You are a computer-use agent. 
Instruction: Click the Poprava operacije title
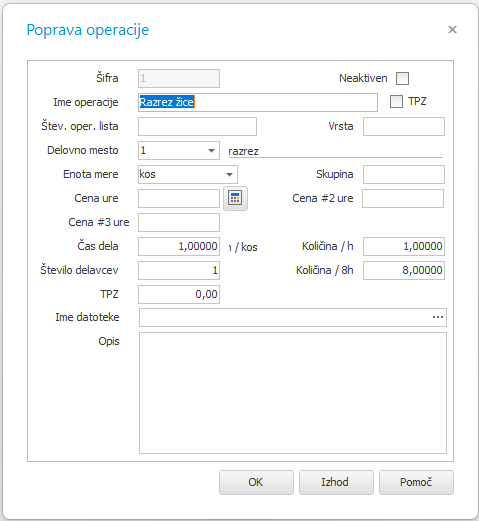click(88, 30)
